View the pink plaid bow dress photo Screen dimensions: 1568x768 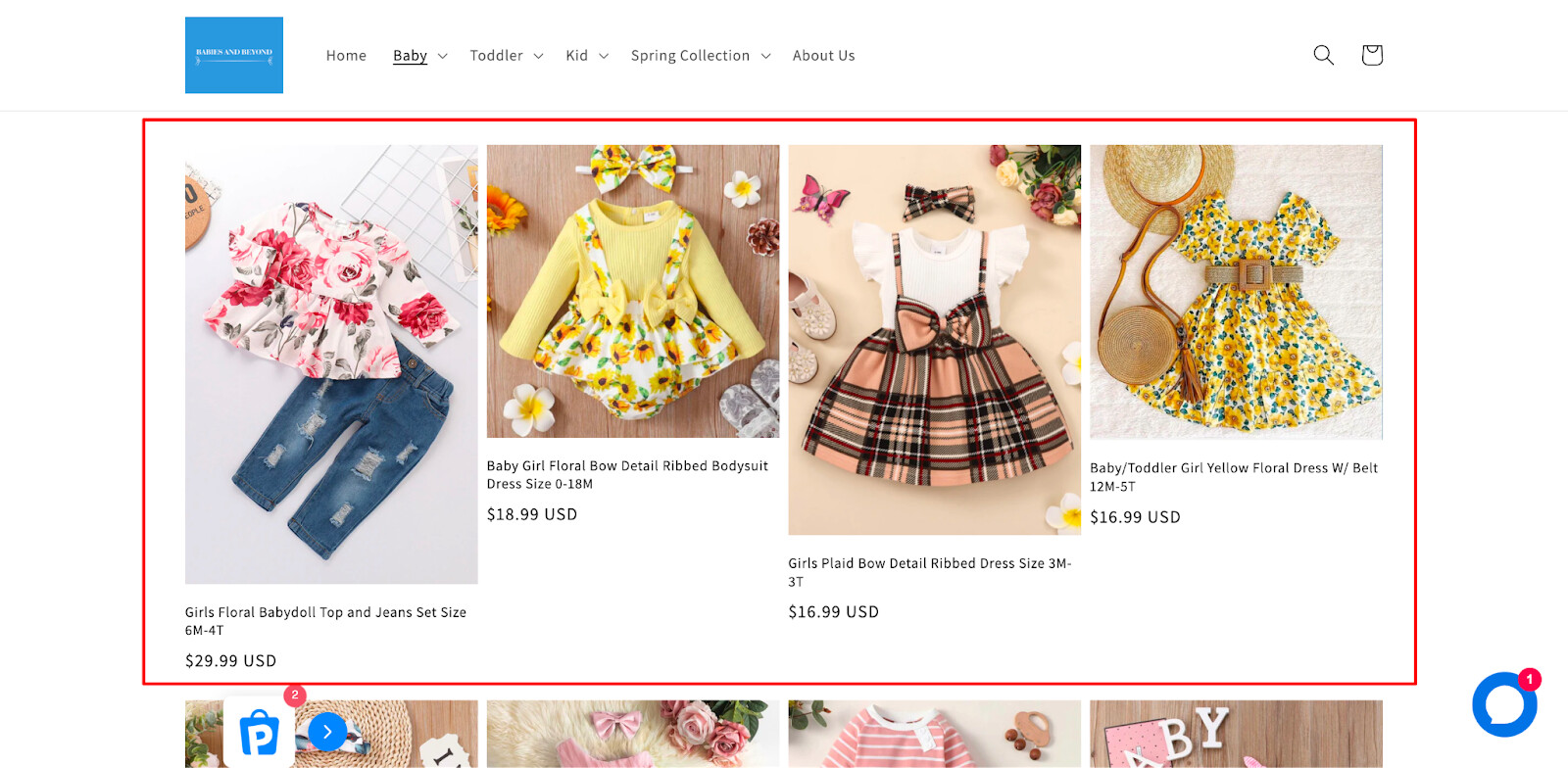[x=935, y=340]
